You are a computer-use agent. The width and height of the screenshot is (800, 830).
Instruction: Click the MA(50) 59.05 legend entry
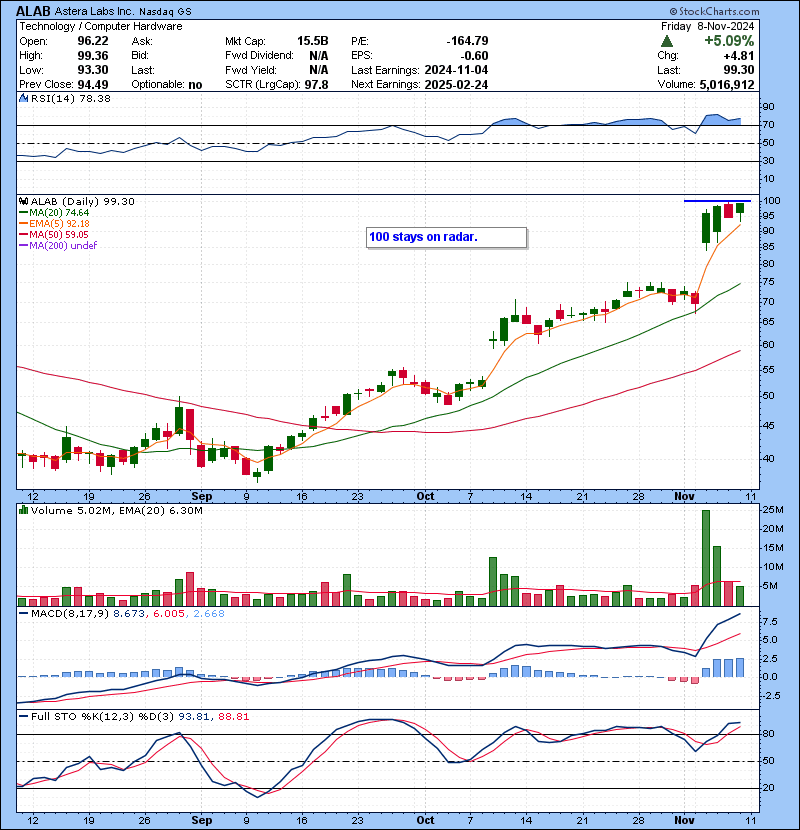(x=53, y=234)
